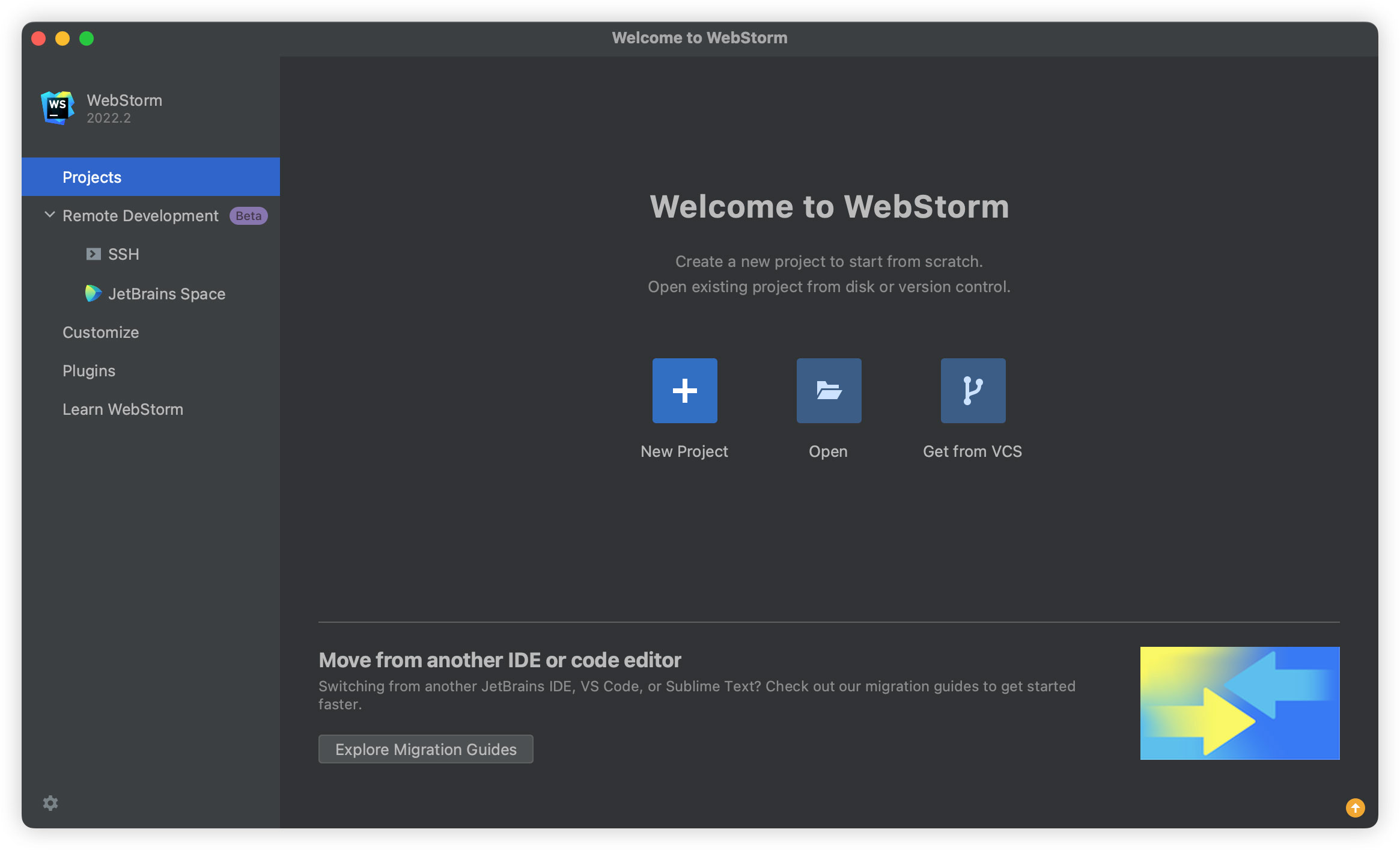The height and width of the screenshot is (850, 1400).
Task: Click the WebStorm logo icon
Action: point(58,108)
